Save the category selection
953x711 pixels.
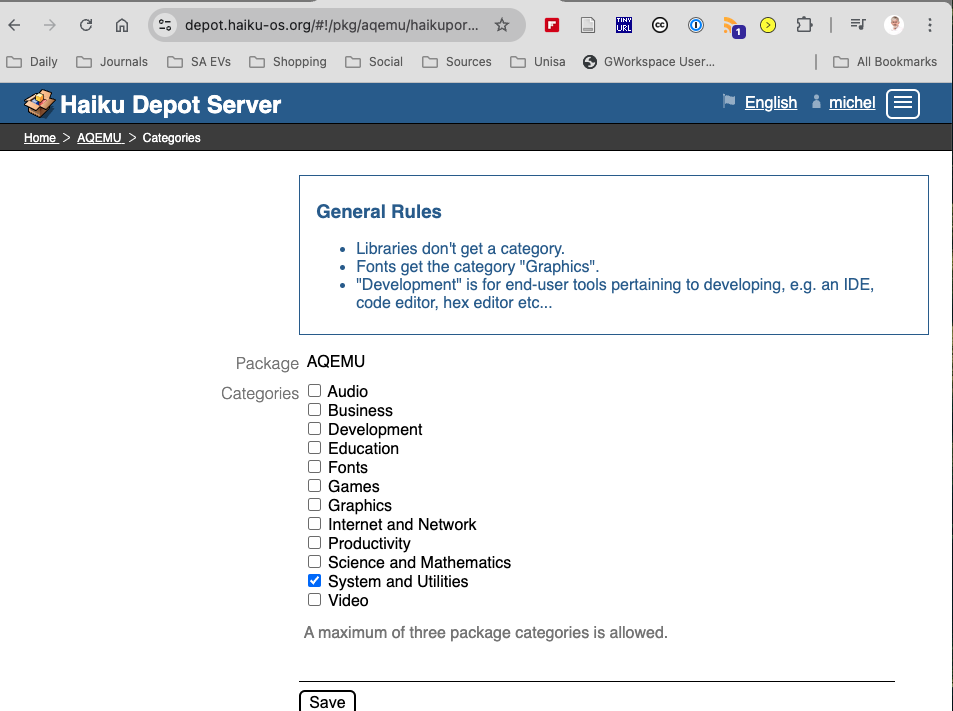click(327, 701)
